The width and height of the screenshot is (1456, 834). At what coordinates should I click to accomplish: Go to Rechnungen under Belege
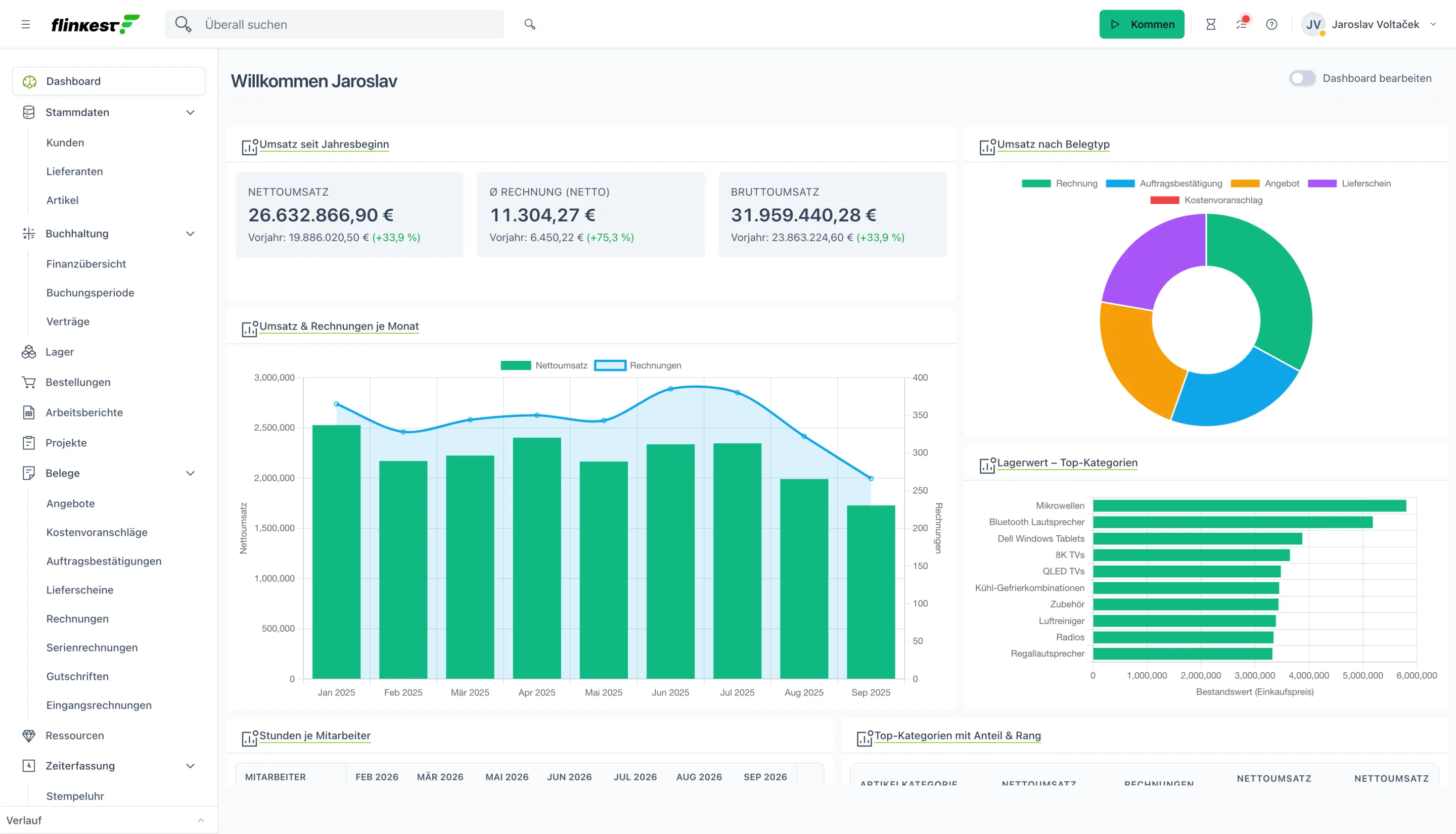[77, 619]
